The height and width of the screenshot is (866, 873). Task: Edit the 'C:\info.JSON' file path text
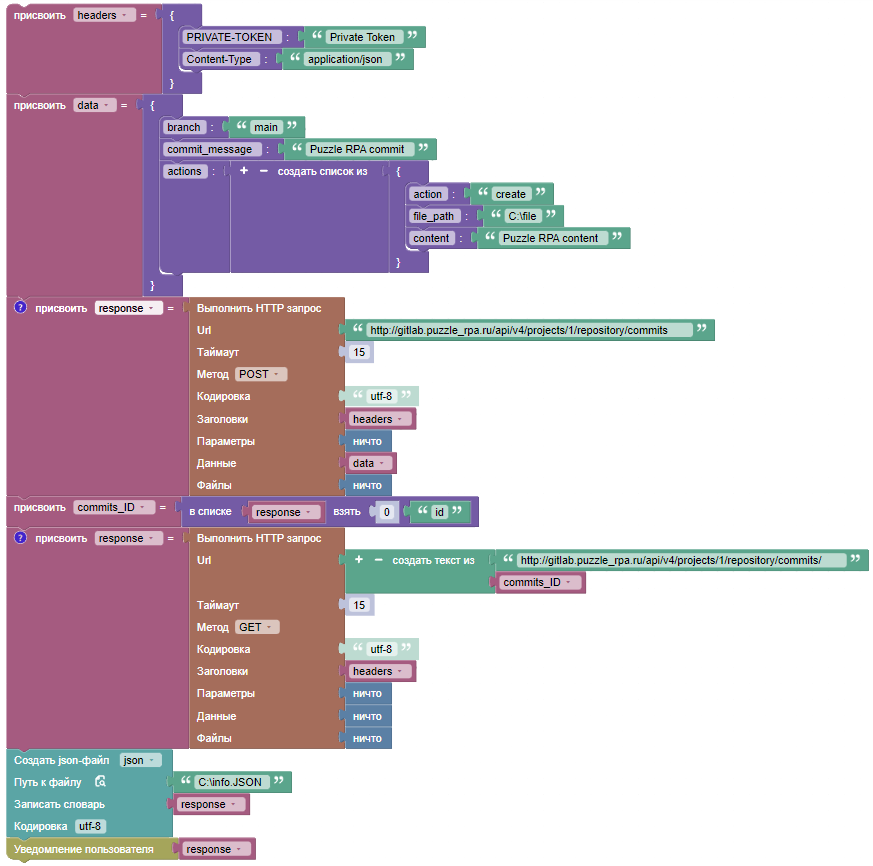pyautogui.click(x=230, y=782)
